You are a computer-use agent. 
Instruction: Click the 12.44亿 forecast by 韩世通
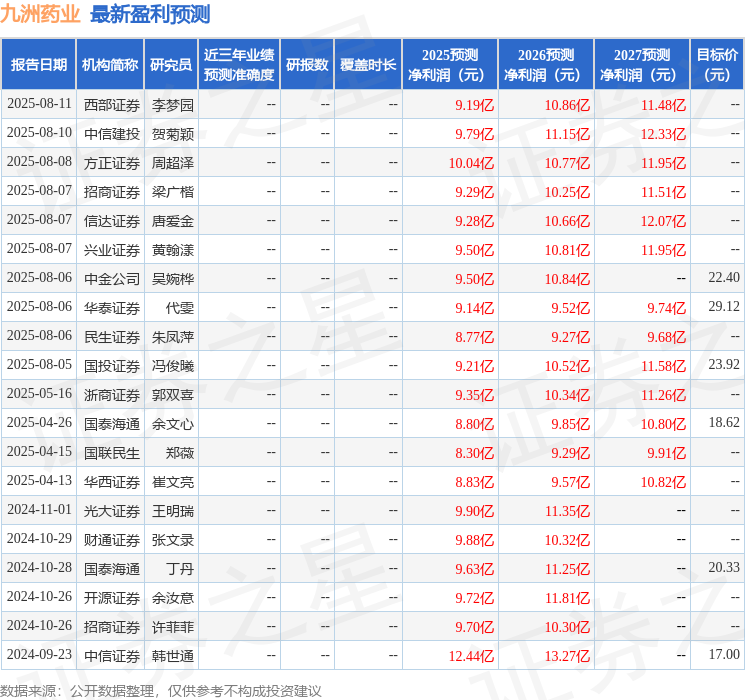click(471, 655)
